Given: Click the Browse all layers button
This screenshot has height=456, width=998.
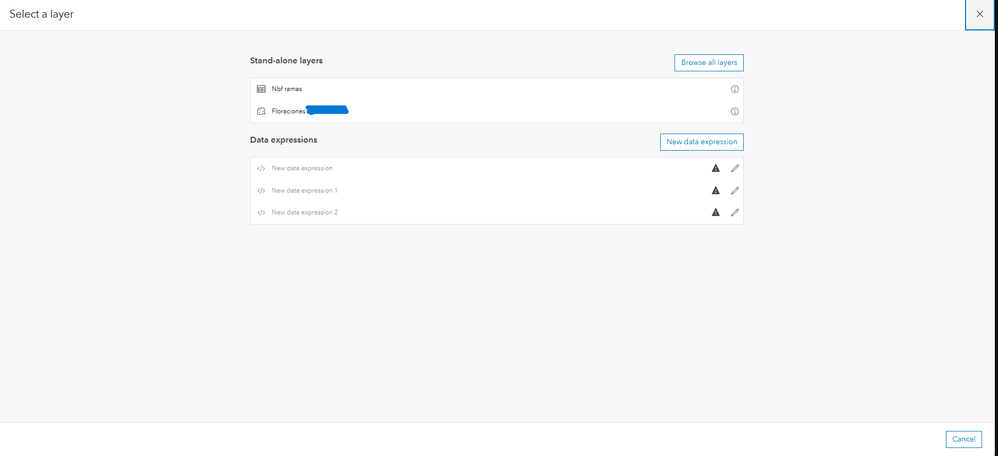Looking at the screenshot, I should point(708,62).
